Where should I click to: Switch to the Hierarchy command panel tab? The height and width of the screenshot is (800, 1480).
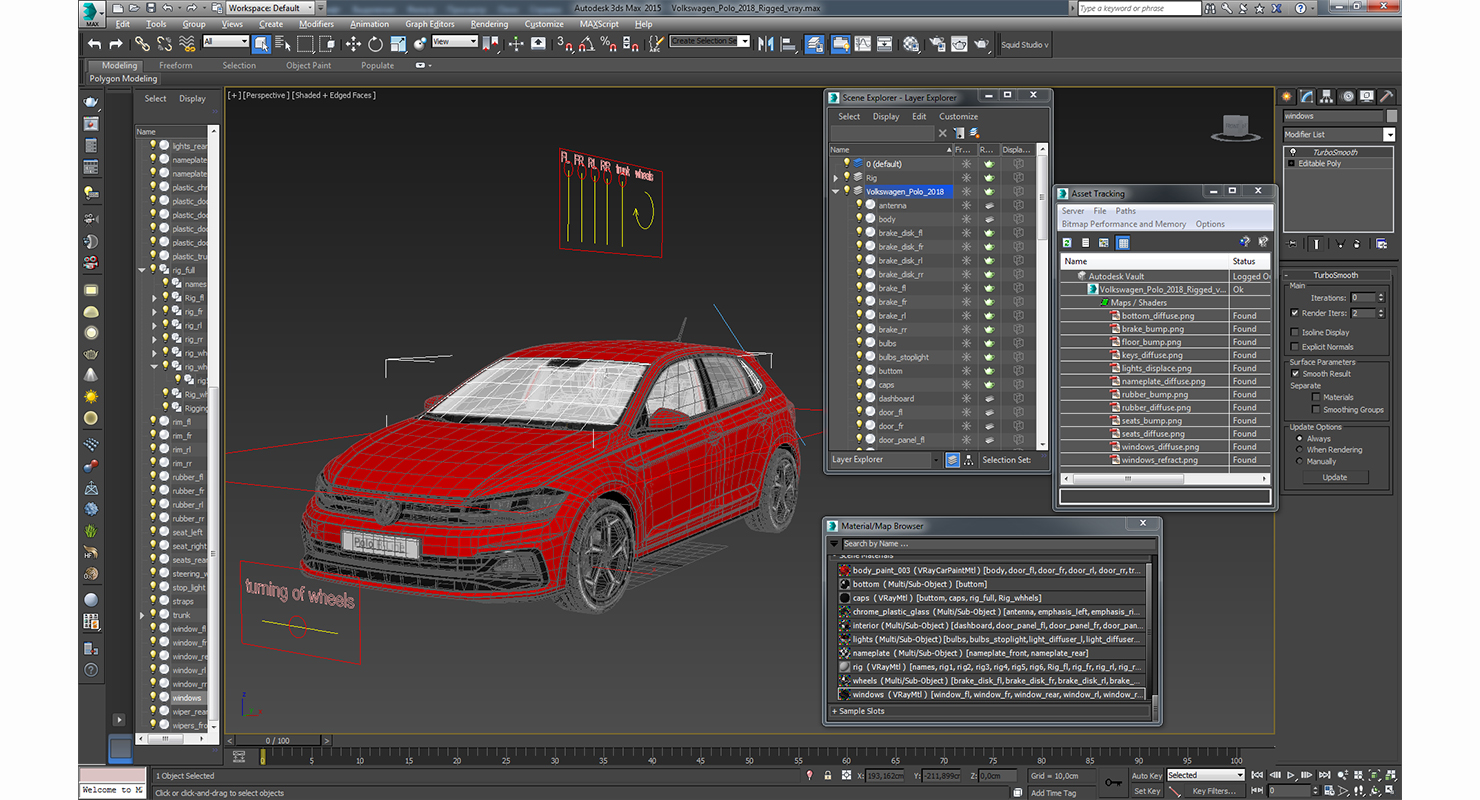[x=1327, y=97]
